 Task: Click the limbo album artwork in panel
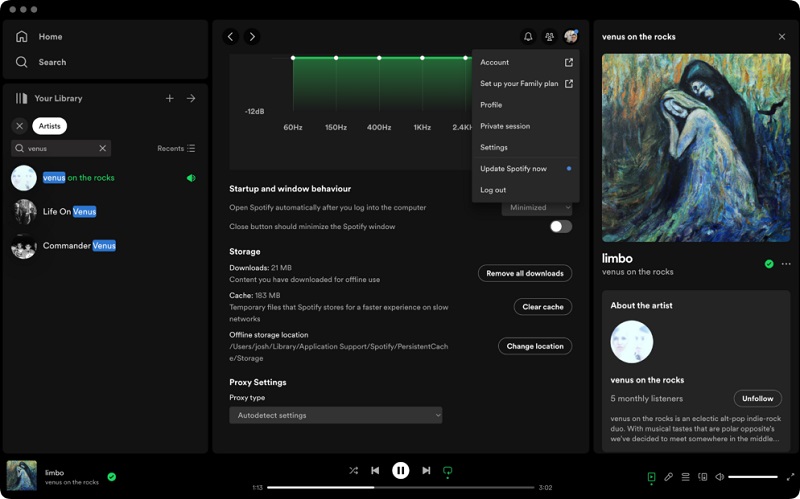tap(696, 148)
